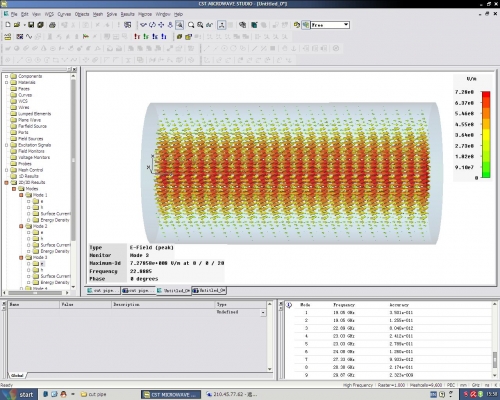Select the Zoom magnifier tool
500x400 pixels.
pyautogui.click(x=191, y=25)
